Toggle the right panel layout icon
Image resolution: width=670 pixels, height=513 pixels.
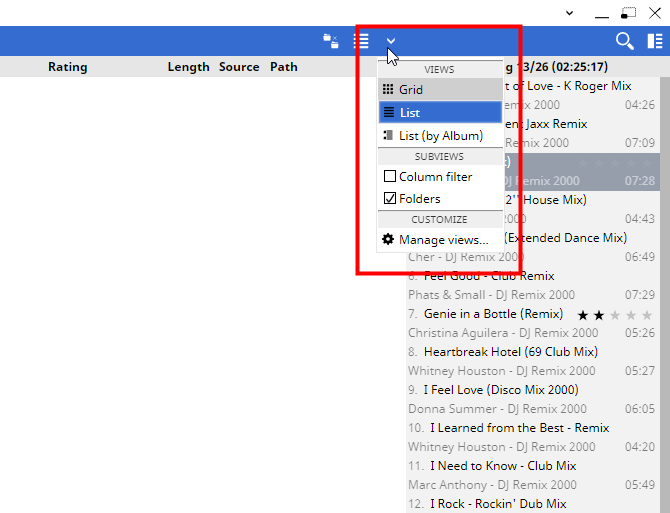click(x=654, y=41)
